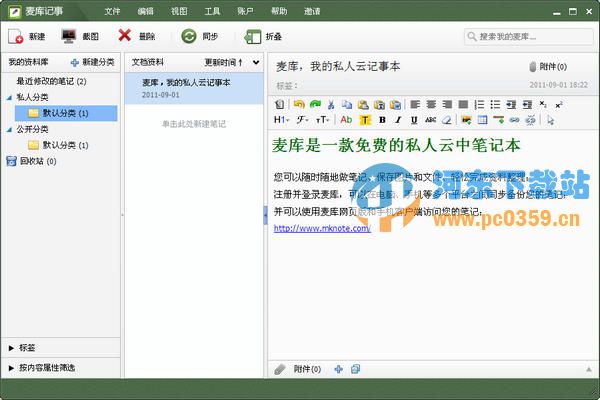Click the note title field
This screenshot has width=600, height=400.
click(338, 67)
